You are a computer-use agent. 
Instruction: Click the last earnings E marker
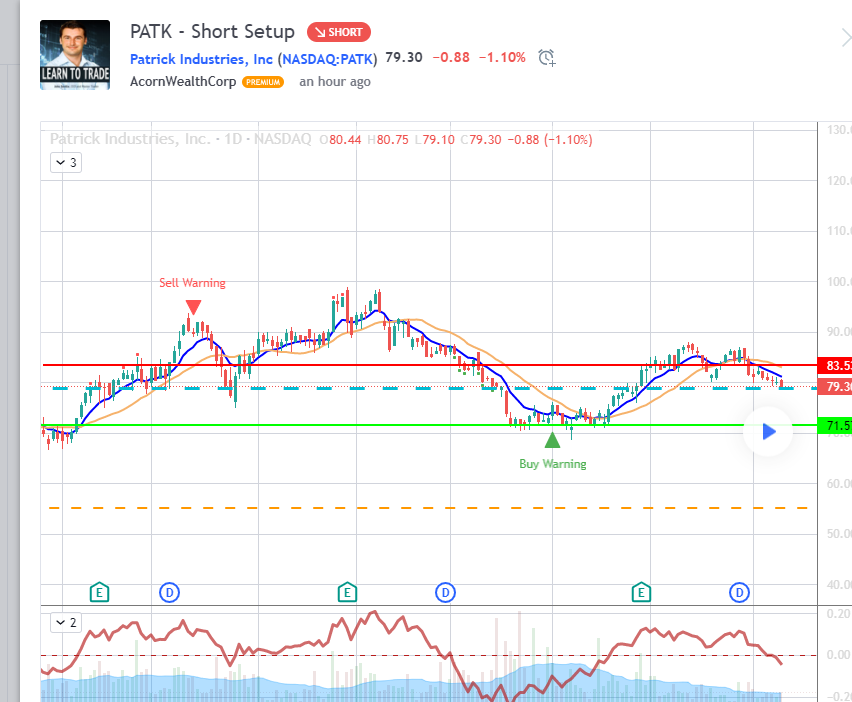tap(641, 593)
